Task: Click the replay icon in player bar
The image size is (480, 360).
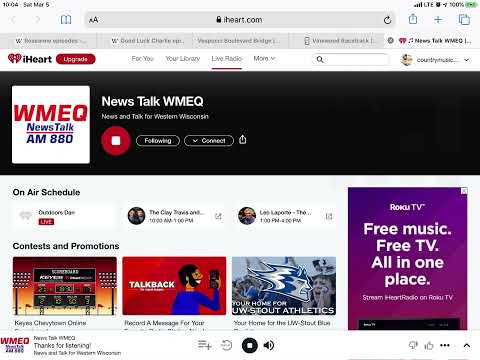Action: 227,345
